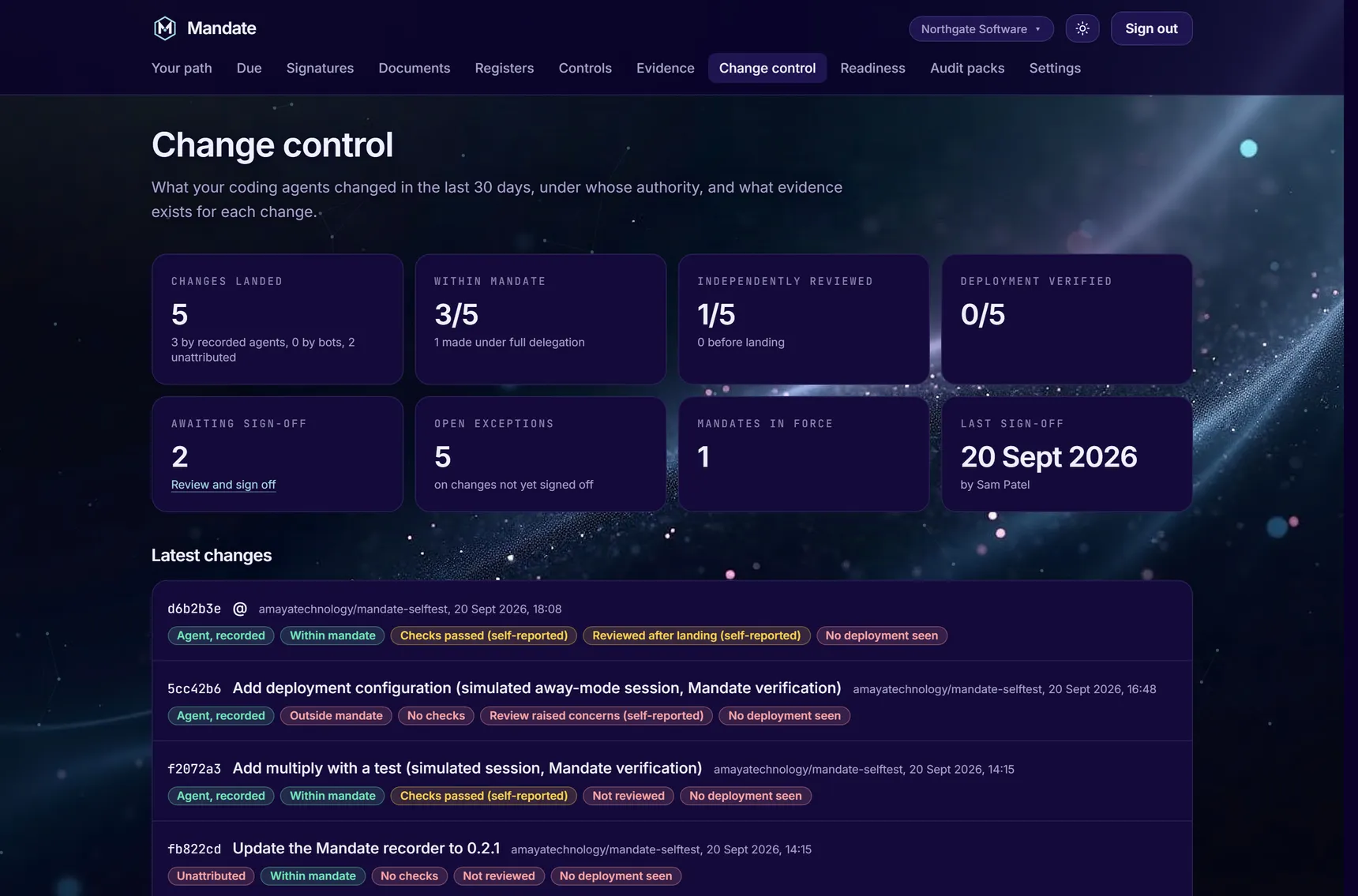This screenshot has width=1358, height=896.
Task: Click the Open exceptions card
Action: (x=541, y=454)
